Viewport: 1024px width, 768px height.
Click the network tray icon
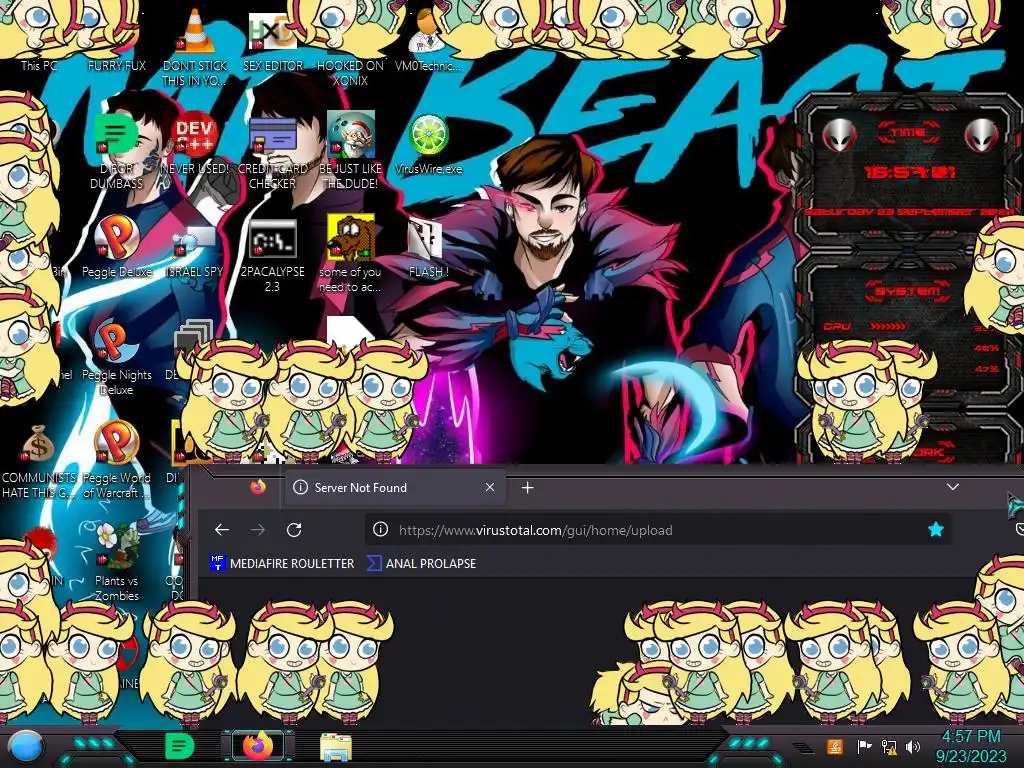[889, 746]
